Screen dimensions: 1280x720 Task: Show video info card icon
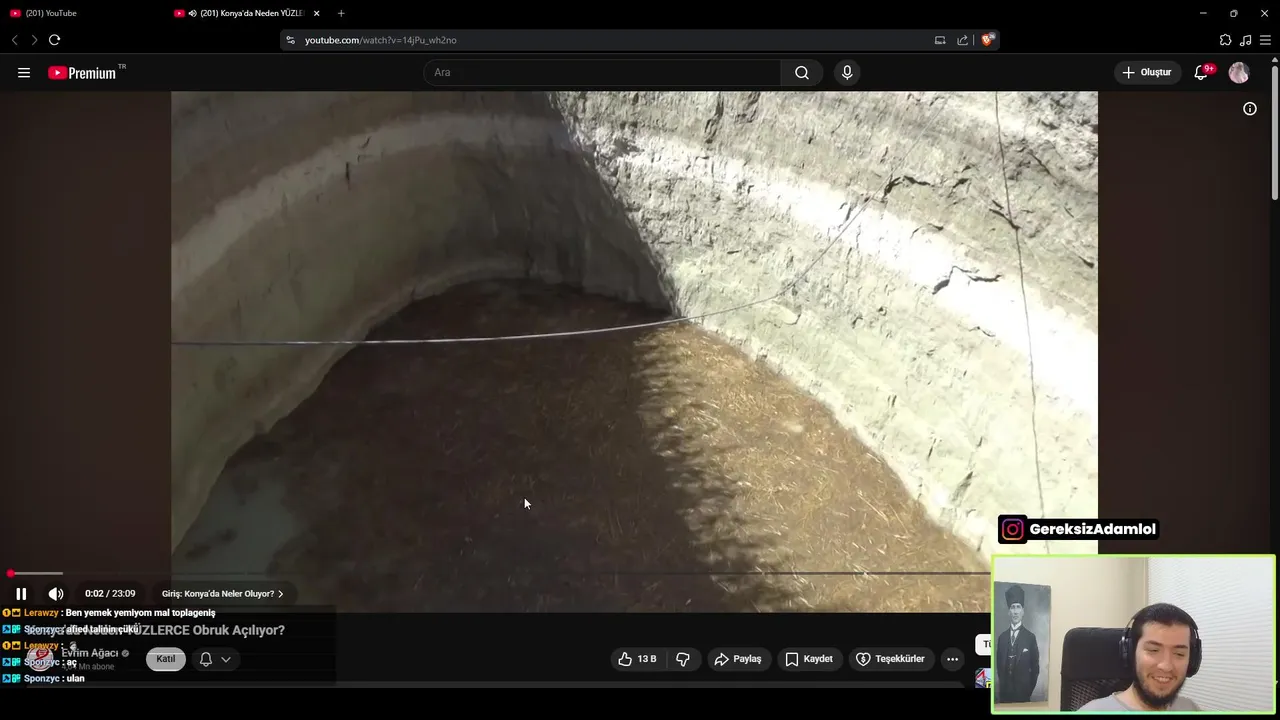click(x=1250, y=108)
